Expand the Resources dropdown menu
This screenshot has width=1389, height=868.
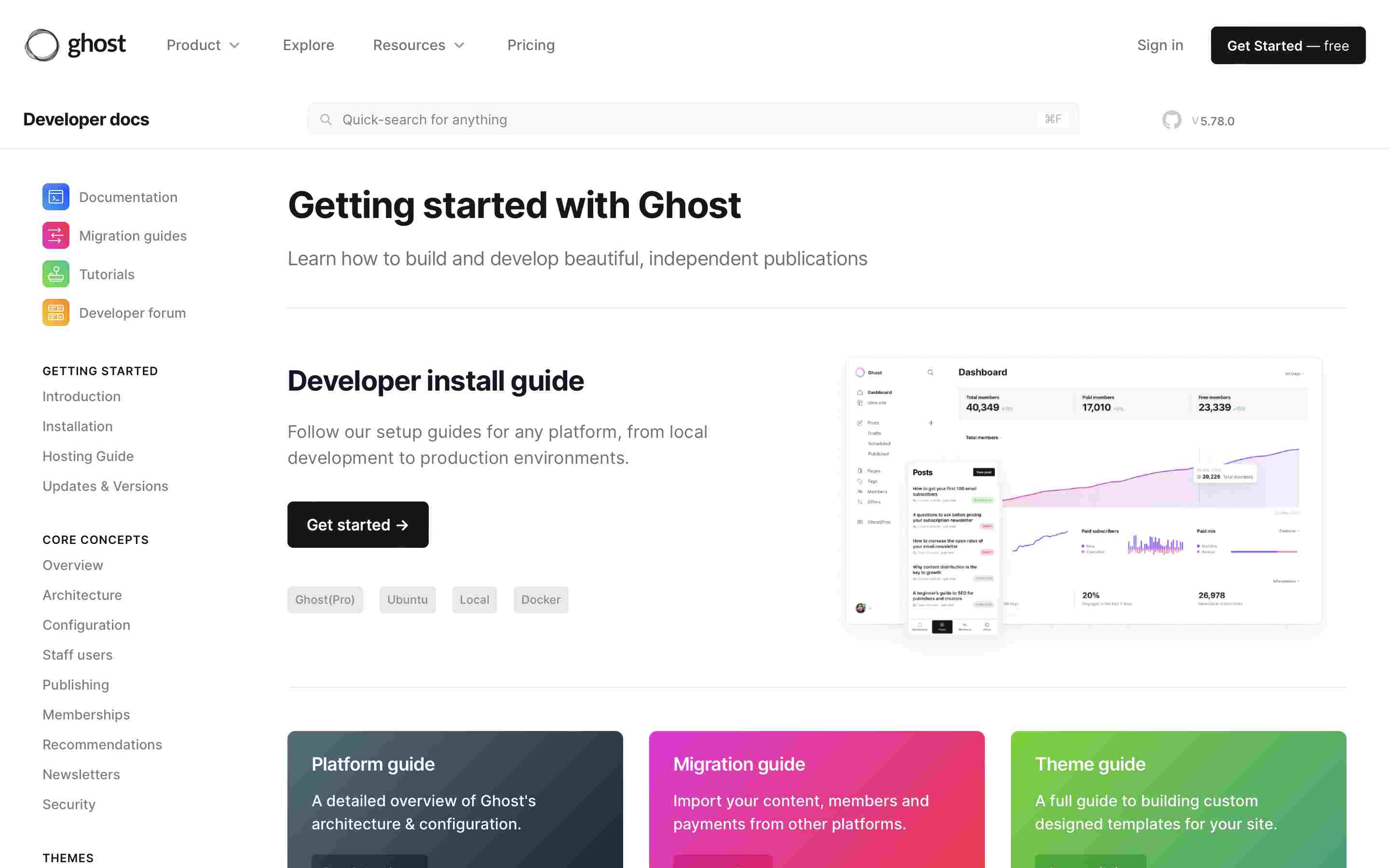[418, 45]
